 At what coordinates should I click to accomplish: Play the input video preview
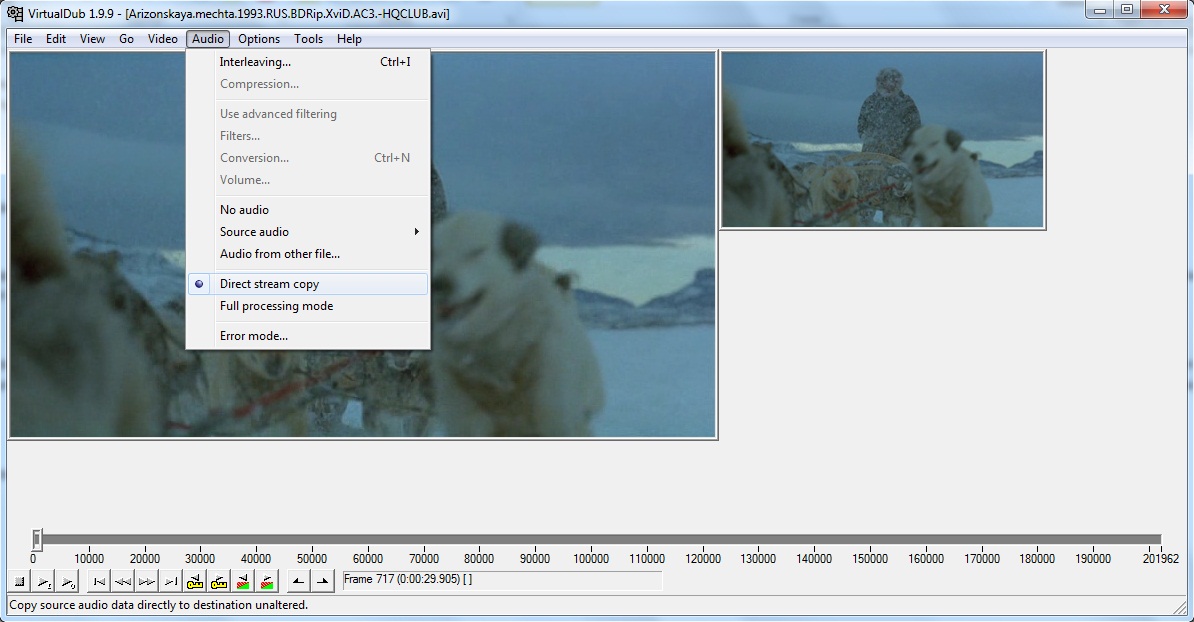pos(45,582)
